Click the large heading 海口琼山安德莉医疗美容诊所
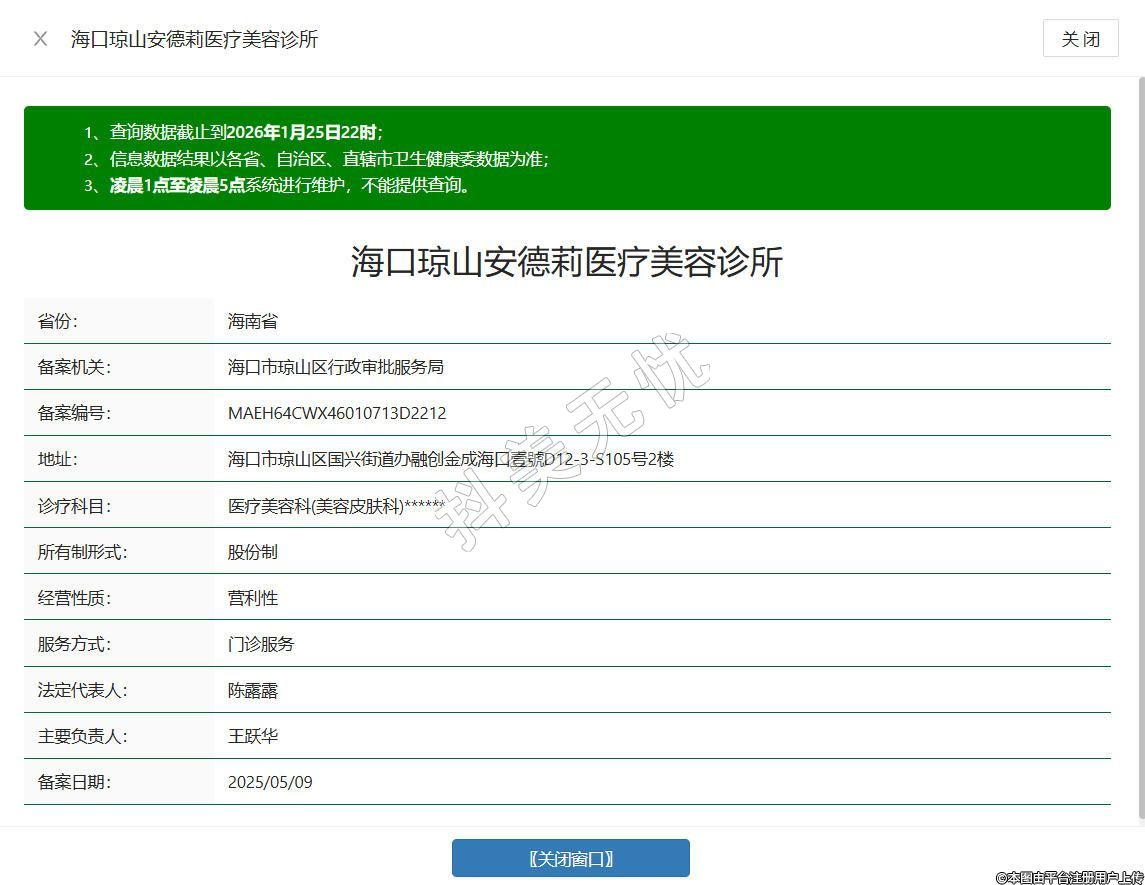The image size is (1145, 885). (x=567, y=262)
